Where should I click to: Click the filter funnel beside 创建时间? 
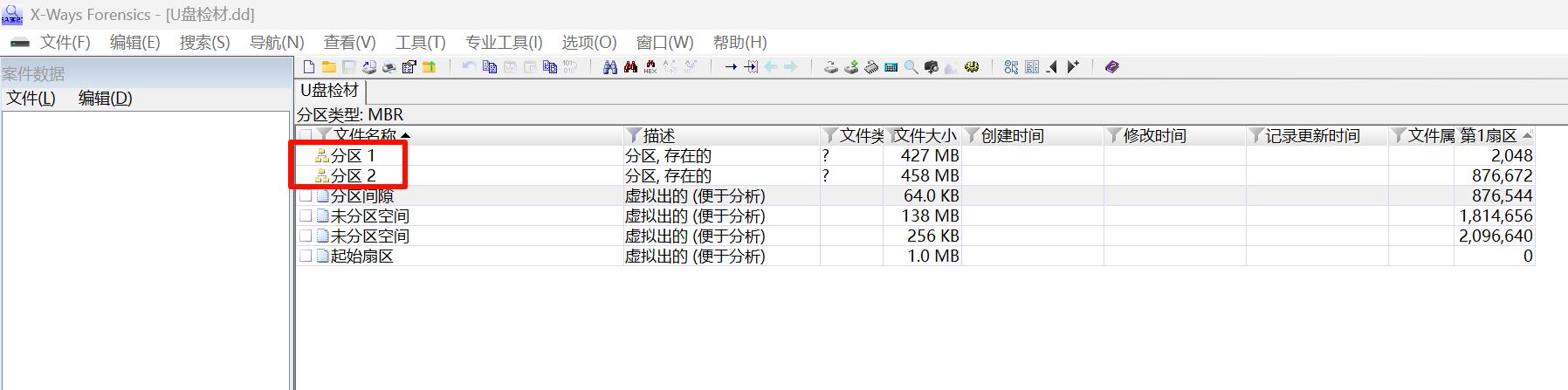coord(972,135)
